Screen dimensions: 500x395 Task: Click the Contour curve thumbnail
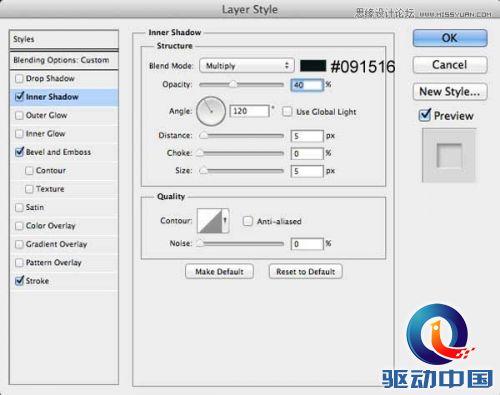pos(210,221)
